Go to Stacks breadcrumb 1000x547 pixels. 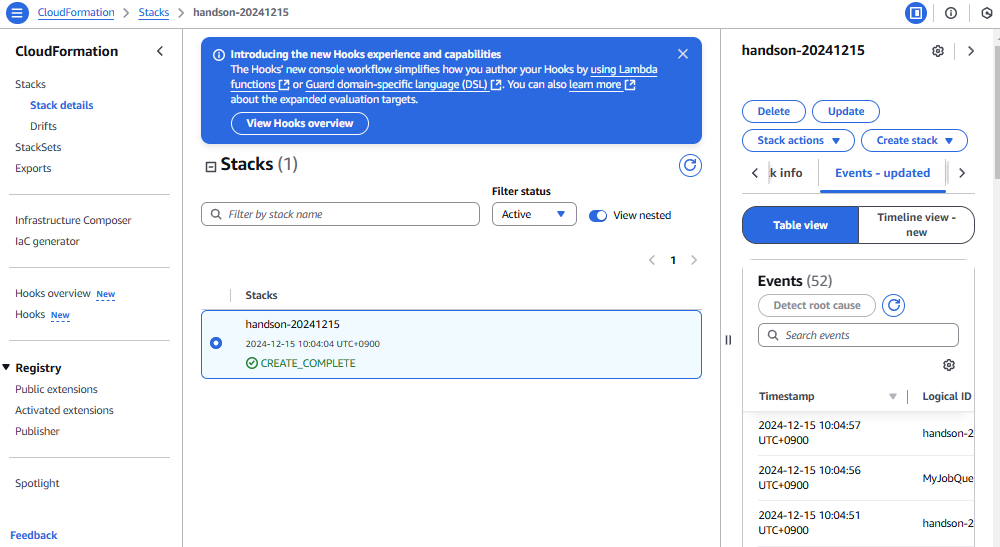coord(154,12)
